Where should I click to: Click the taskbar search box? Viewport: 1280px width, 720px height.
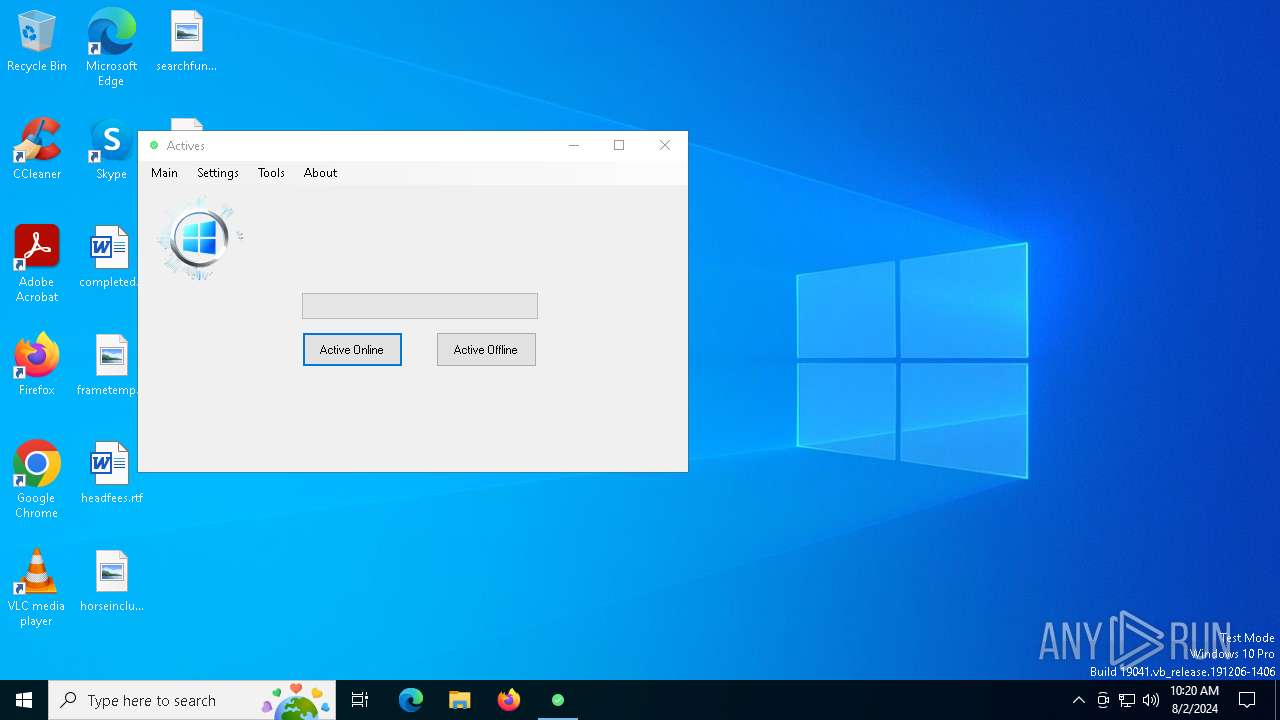coord(192,700)
